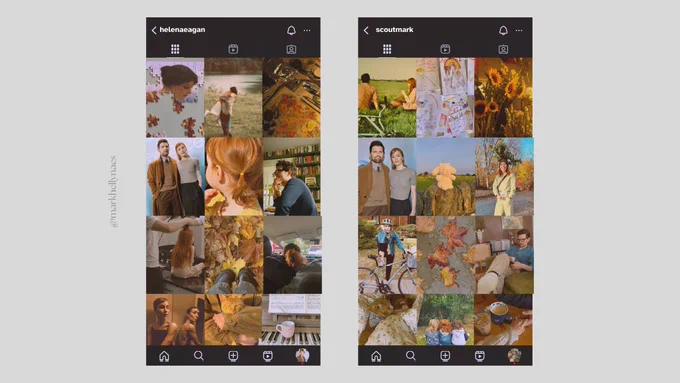Tap profile avatar in helenaeagan bottom bar
680x383 pixels.
(302, 356)
